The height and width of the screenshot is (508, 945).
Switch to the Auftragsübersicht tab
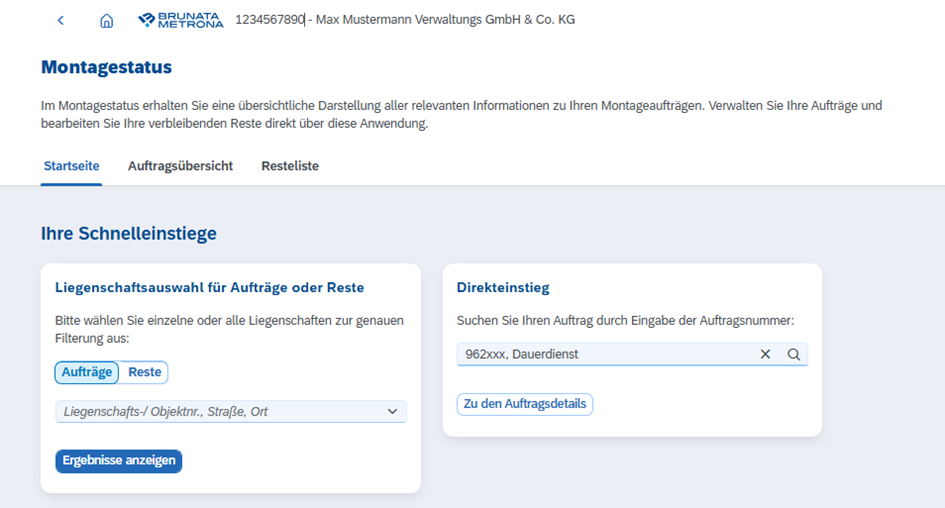point(180,166)
